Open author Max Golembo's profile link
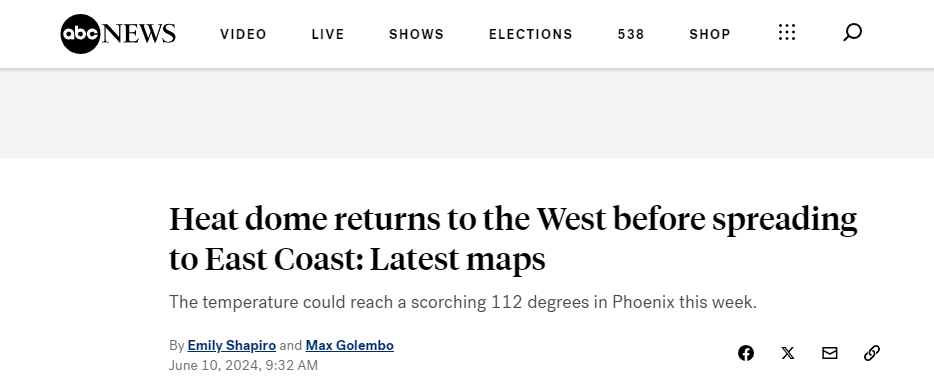This screenshot has width=934, height=383. (350, 345)
